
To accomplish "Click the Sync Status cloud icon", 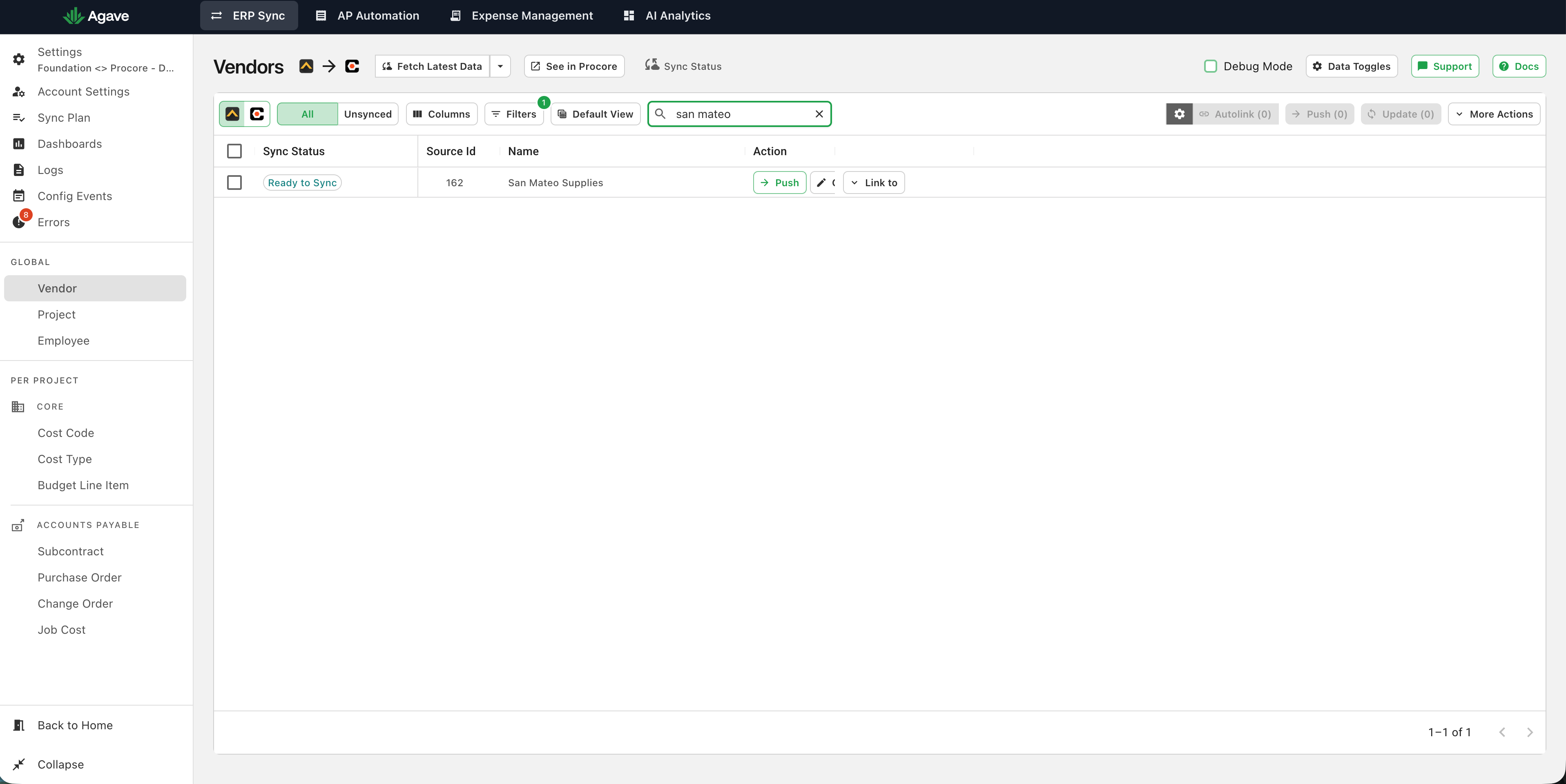I will pyautogui.click(x=652, y=65).
